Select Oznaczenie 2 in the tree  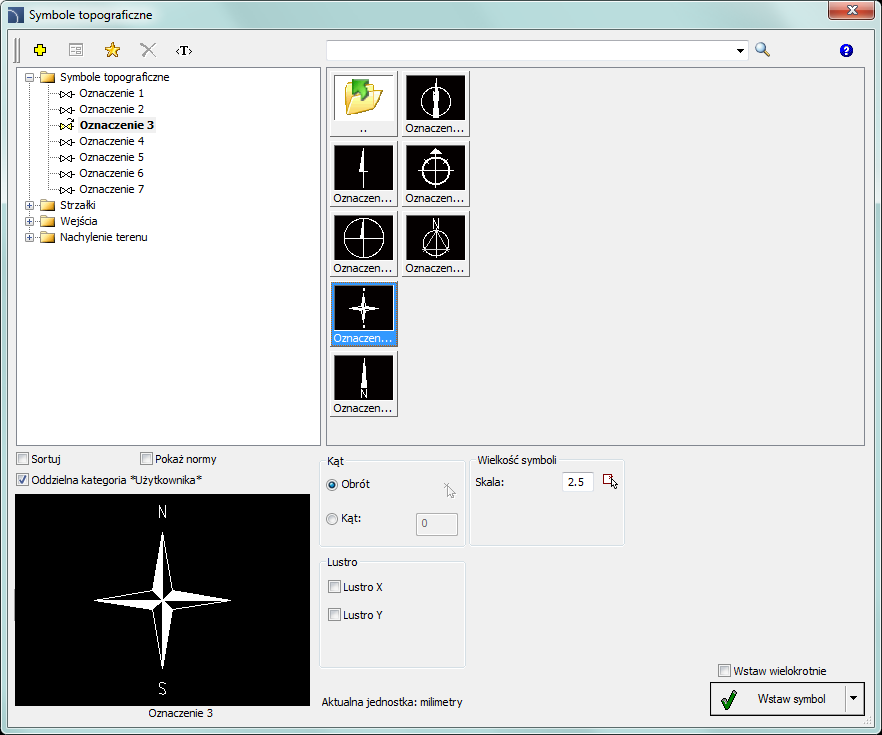[x=111, y=109]
